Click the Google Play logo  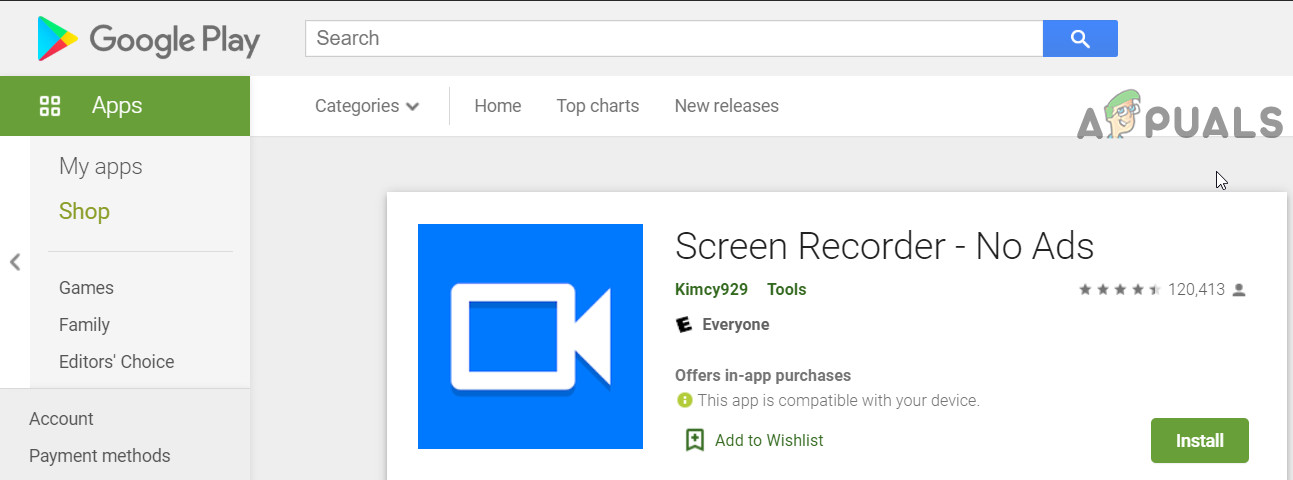[148, 39]
